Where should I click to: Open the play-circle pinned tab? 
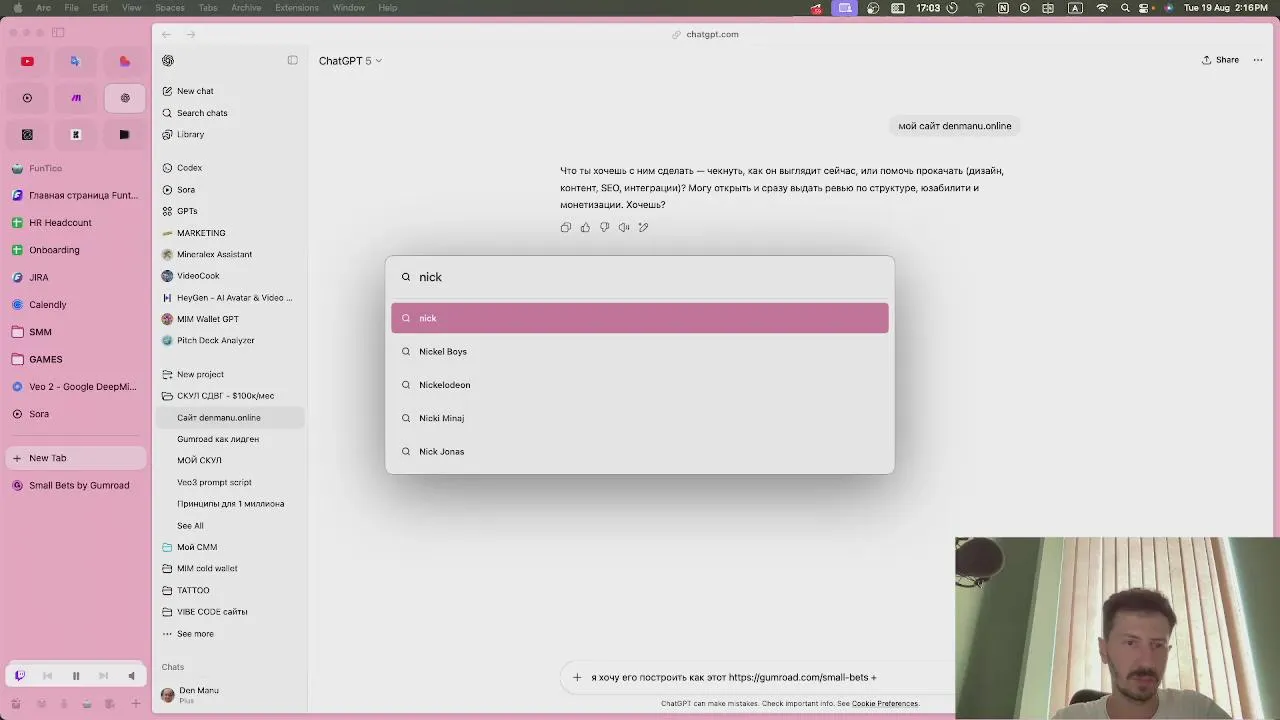coord(27,98)
